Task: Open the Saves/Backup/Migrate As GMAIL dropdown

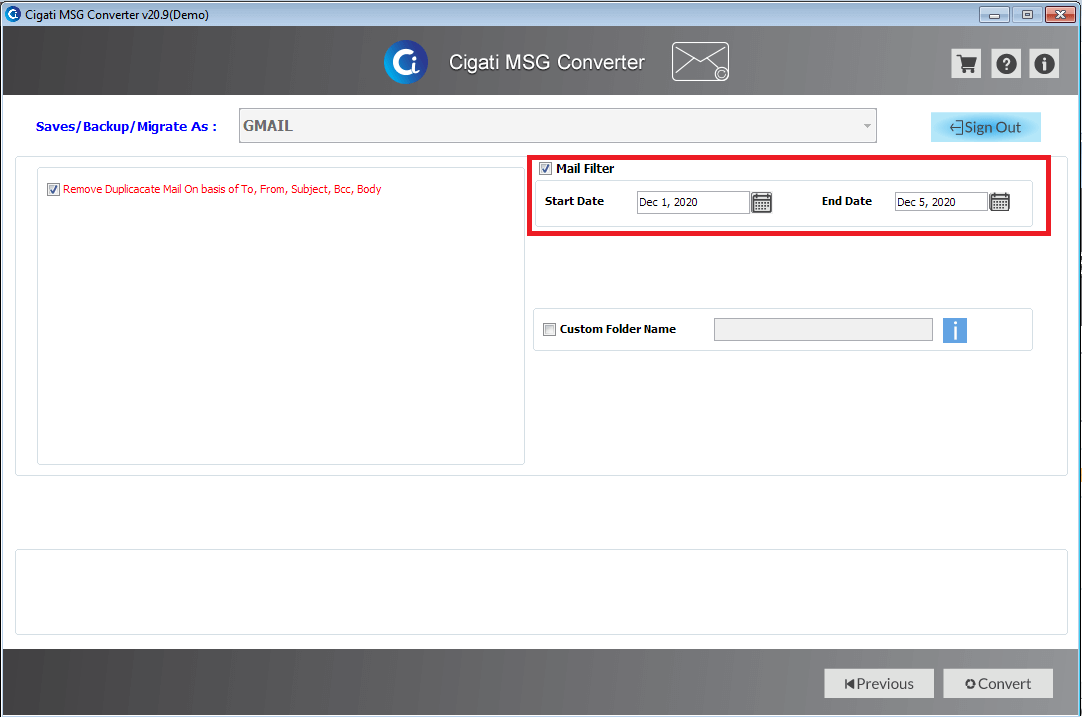Action: tap(558, 126)
